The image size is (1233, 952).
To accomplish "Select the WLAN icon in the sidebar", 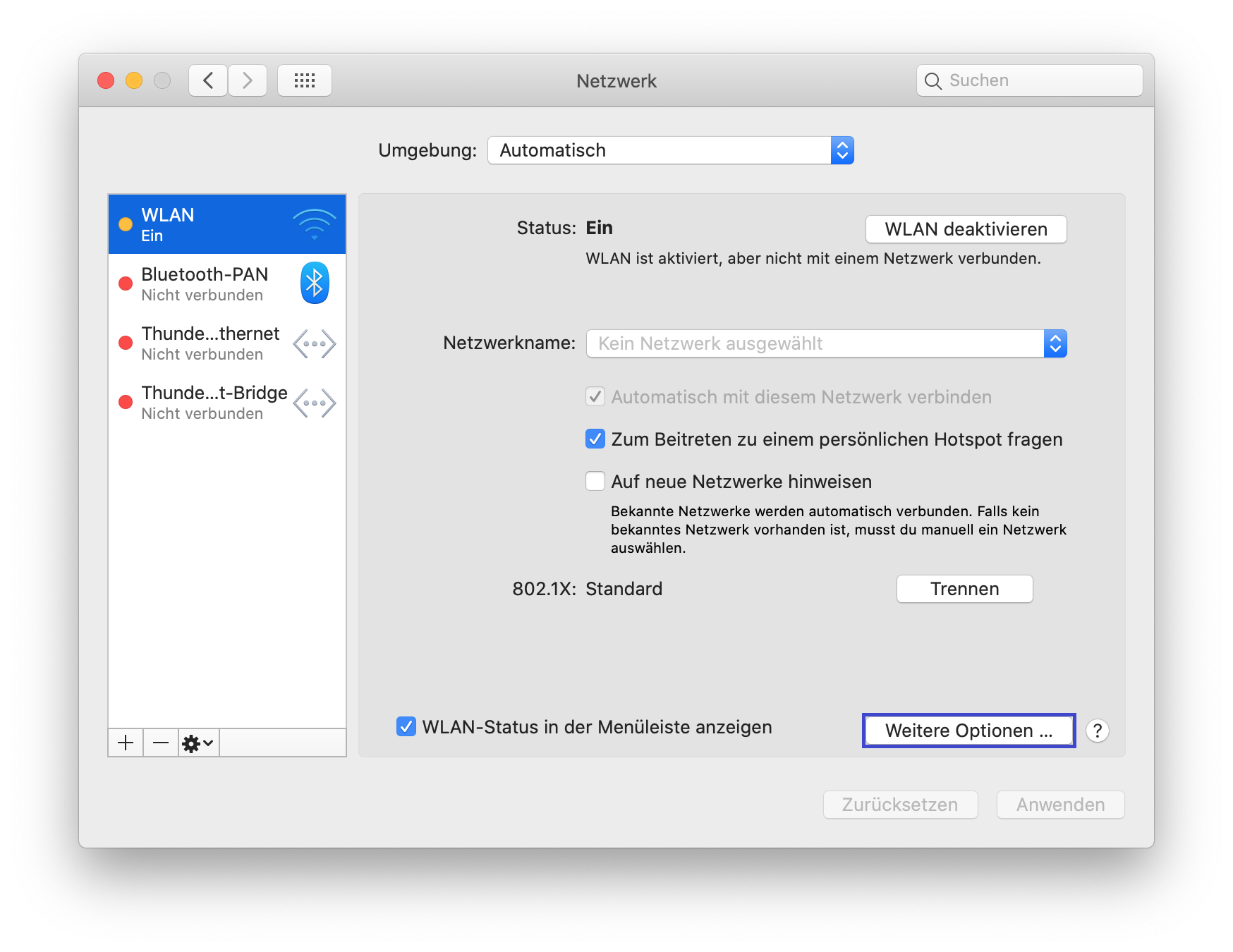I will coord(315,224).
